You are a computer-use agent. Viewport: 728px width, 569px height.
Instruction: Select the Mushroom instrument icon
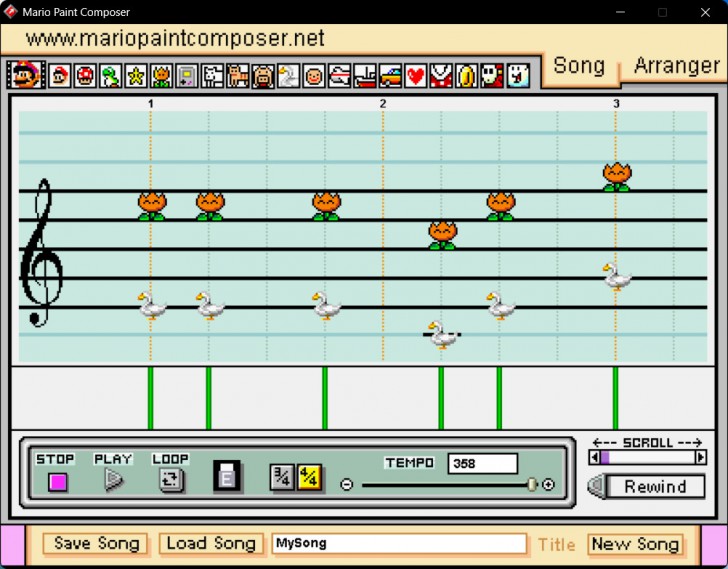click(x=84, y=76)
